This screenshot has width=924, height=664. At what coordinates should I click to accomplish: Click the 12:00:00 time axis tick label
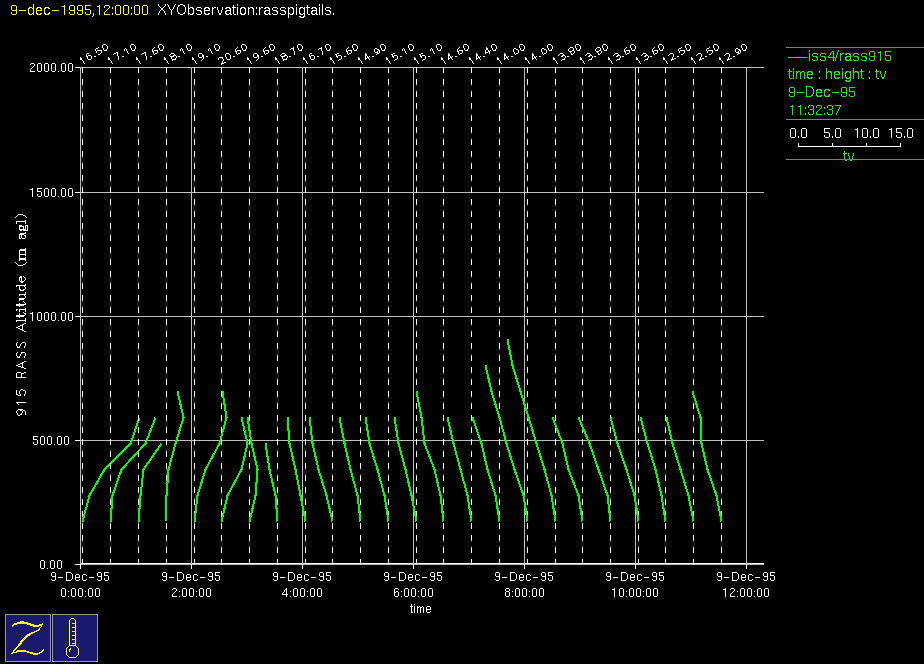[747, 592]
